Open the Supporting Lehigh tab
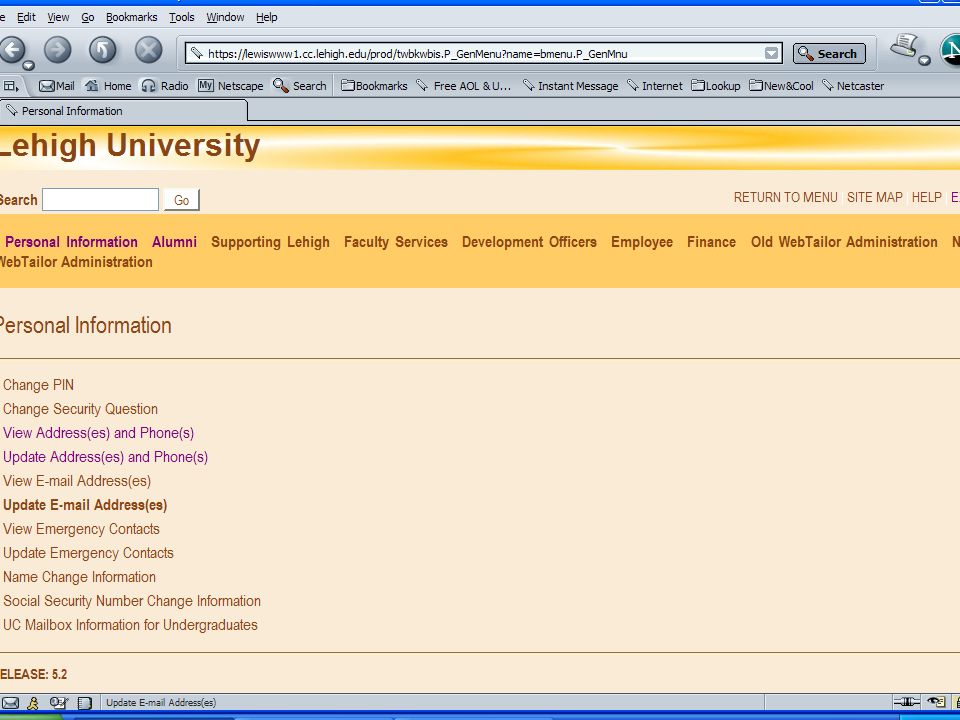 (271, 242)
